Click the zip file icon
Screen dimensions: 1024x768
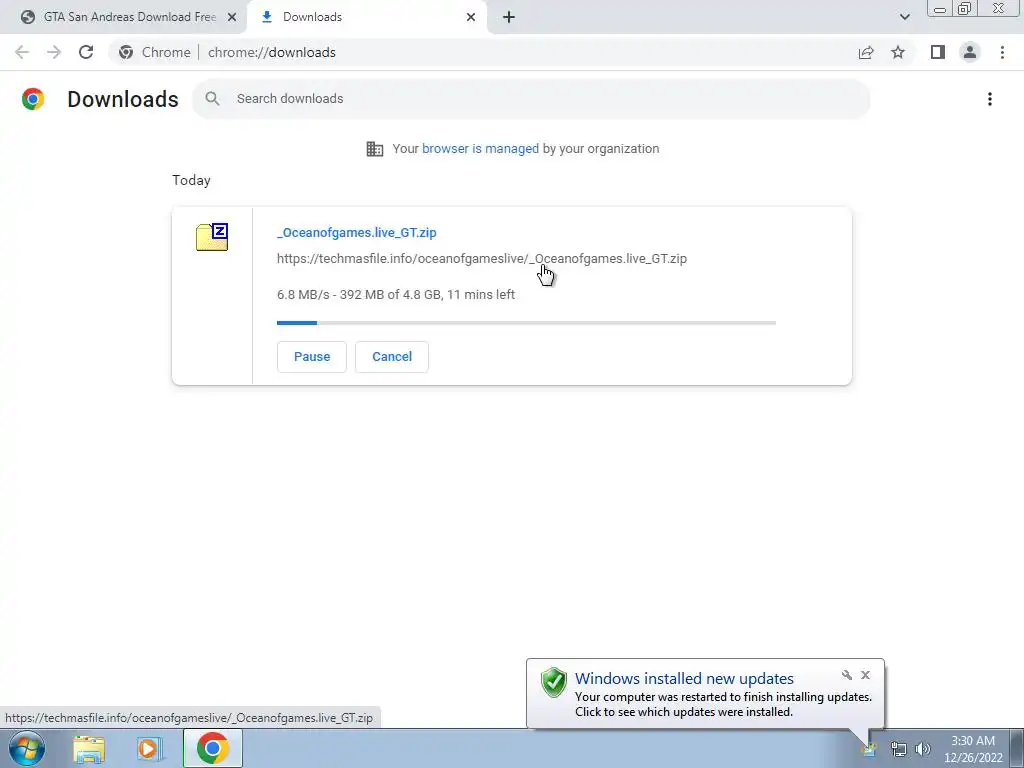(x=212, y=237)
